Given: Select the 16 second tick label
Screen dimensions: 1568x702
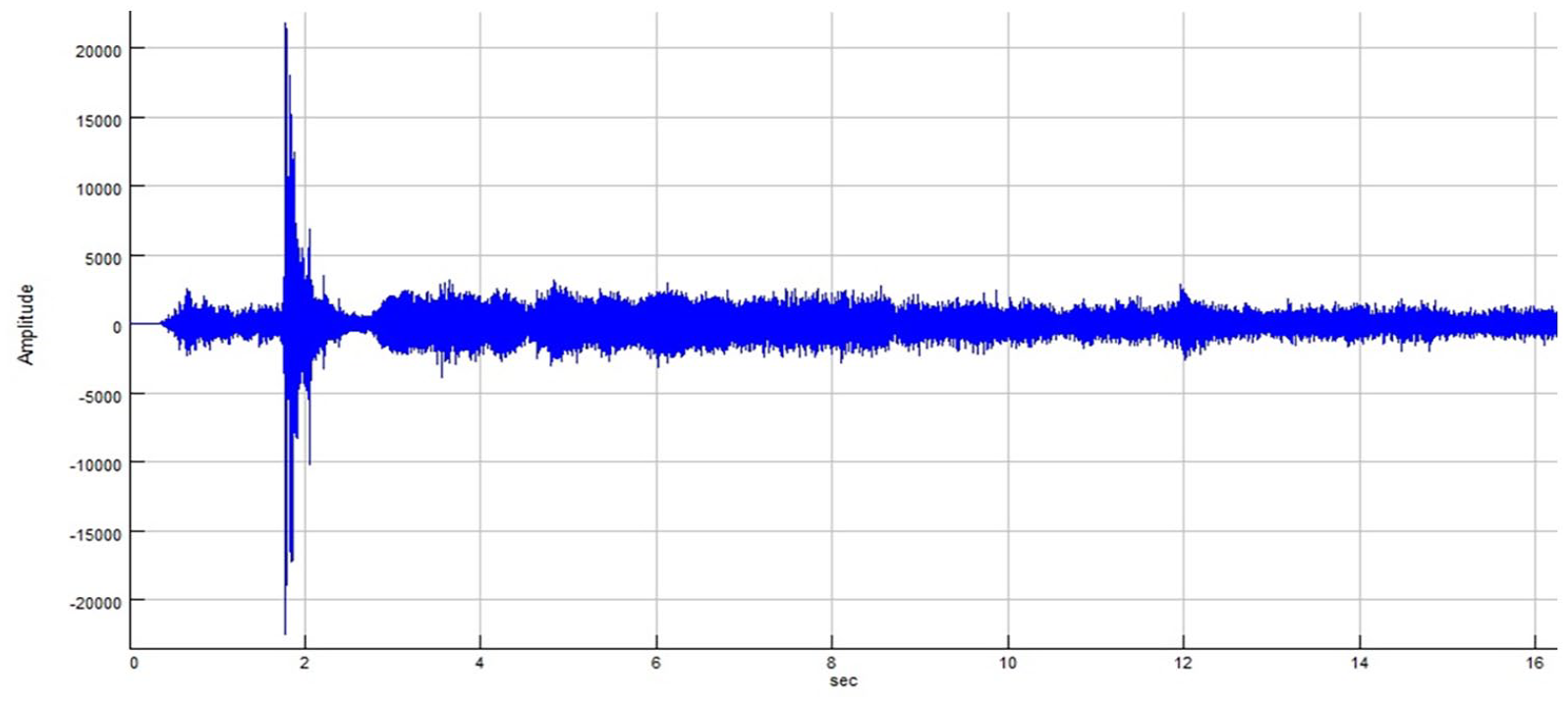Looking at the screenshot, I should point(1535,664).
